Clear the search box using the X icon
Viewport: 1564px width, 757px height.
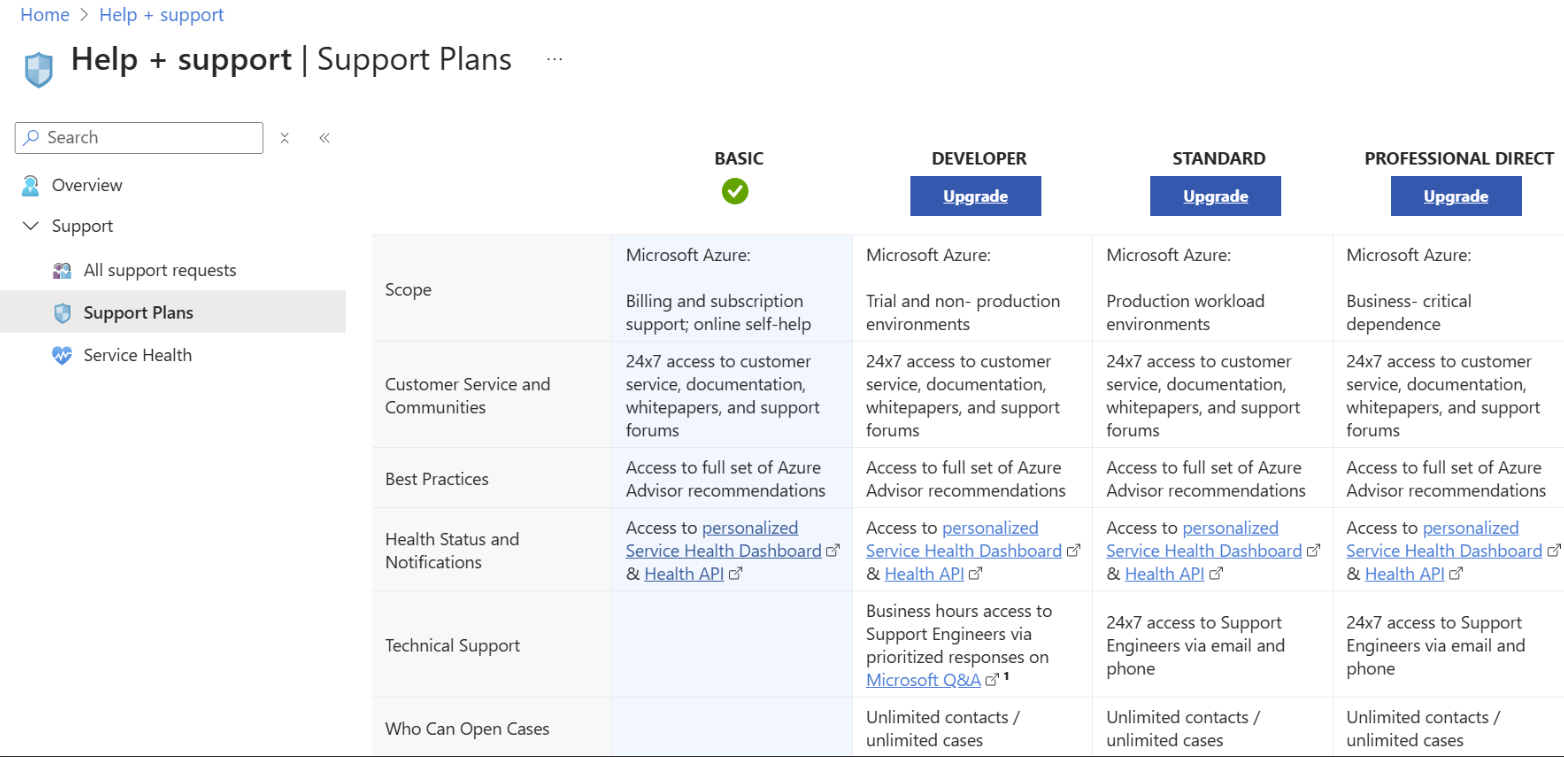pyautogui.click(x=284, y=138)
